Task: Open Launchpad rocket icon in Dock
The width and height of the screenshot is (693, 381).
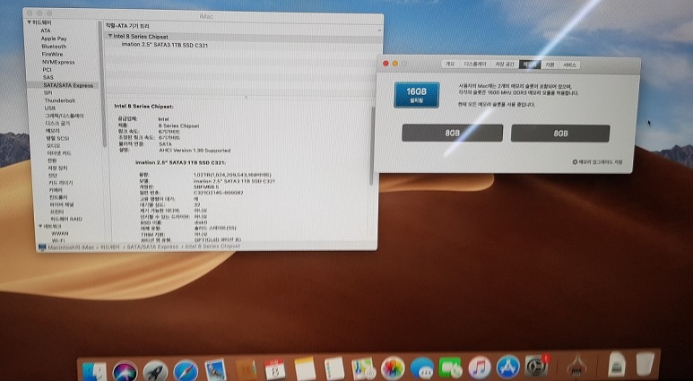Action: (x=155, y=371)
